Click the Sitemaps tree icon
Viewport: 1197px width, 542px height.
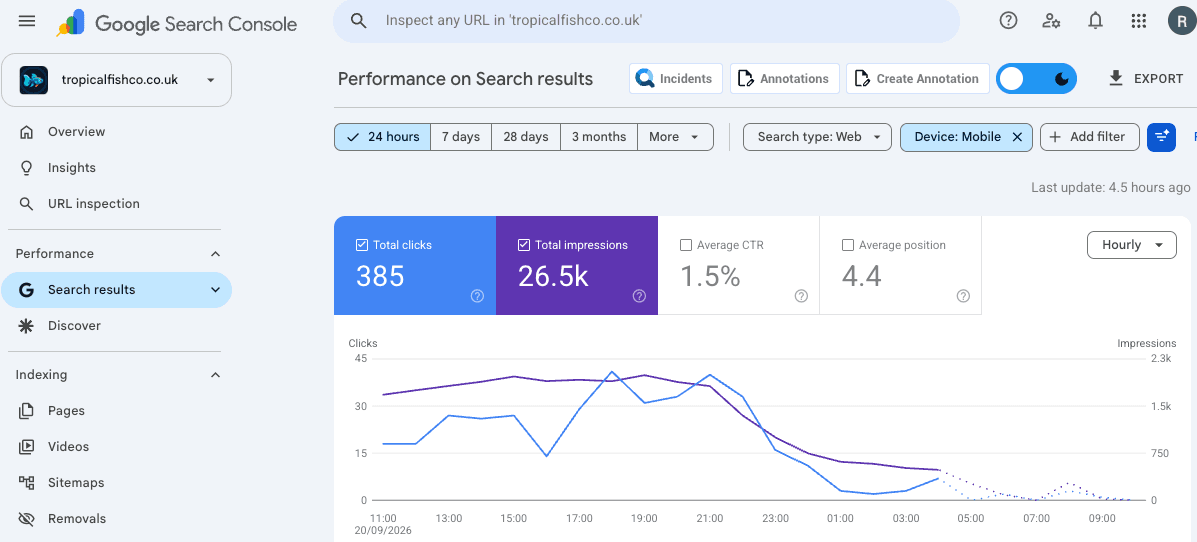(x=27, y=482)
